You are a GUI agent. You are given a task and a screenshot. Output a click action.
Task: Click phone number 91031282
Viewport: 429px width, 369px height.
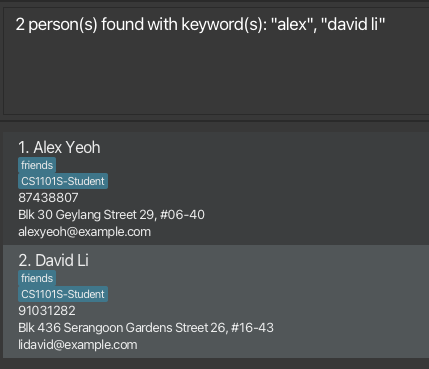coord(47,311)
